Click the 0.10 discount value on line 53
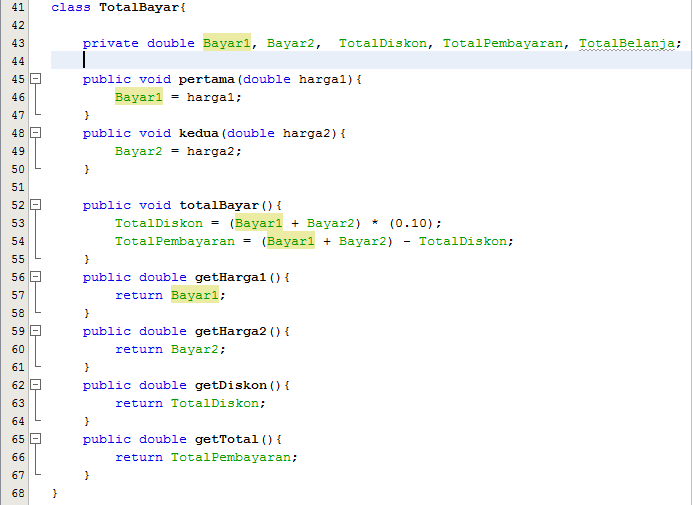 [x=411, y=223]
